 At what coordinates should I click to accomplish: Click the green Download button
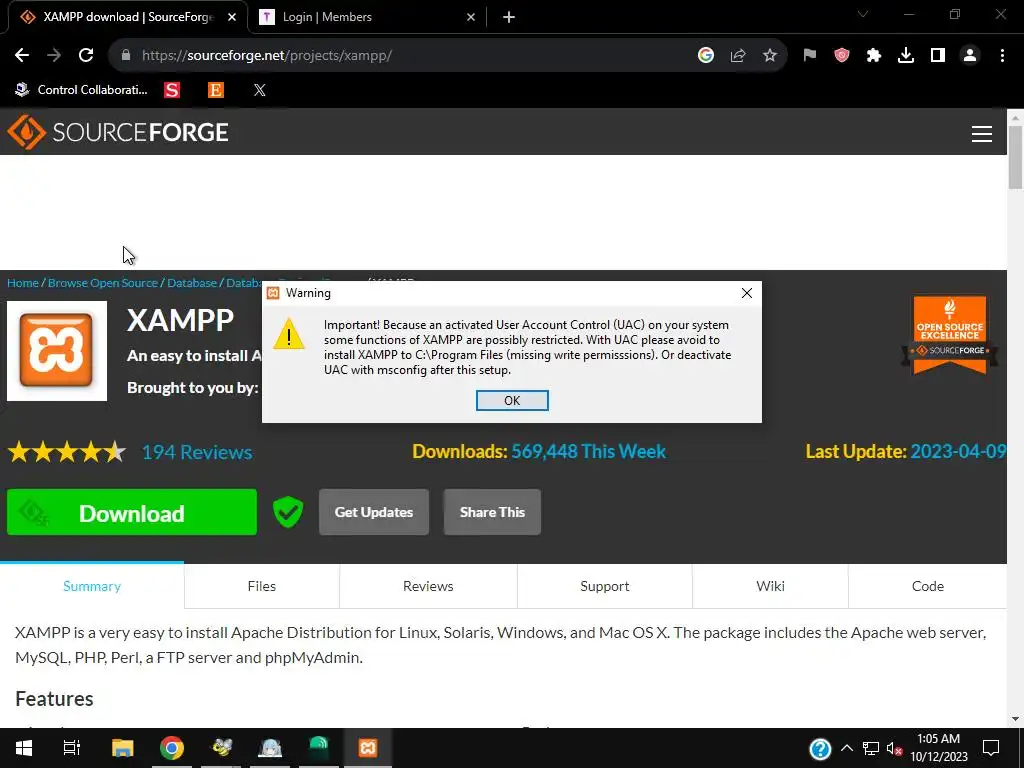click(x=132, y=513)
